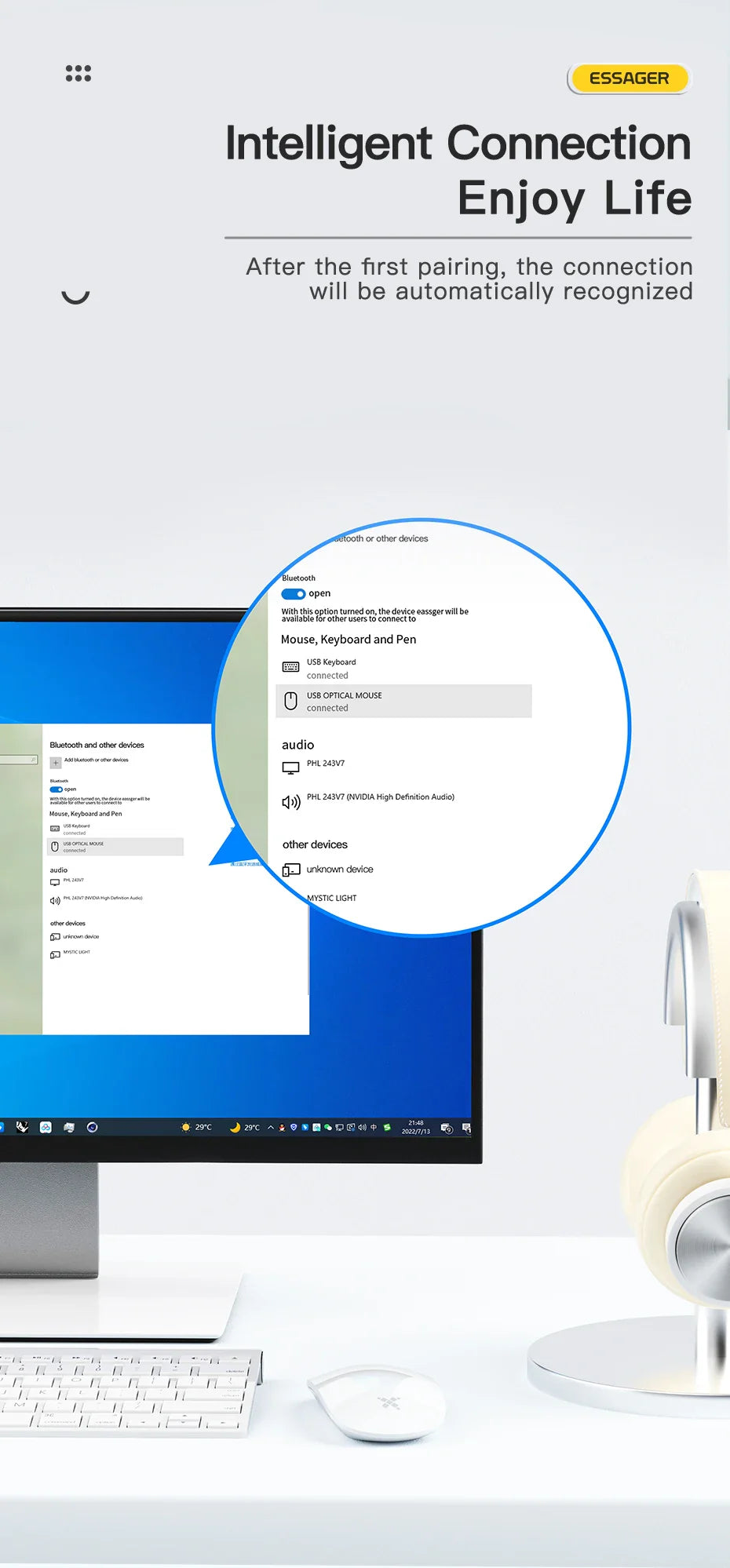Open the taskbar volume speaker icon

[x=362, y=1127]
